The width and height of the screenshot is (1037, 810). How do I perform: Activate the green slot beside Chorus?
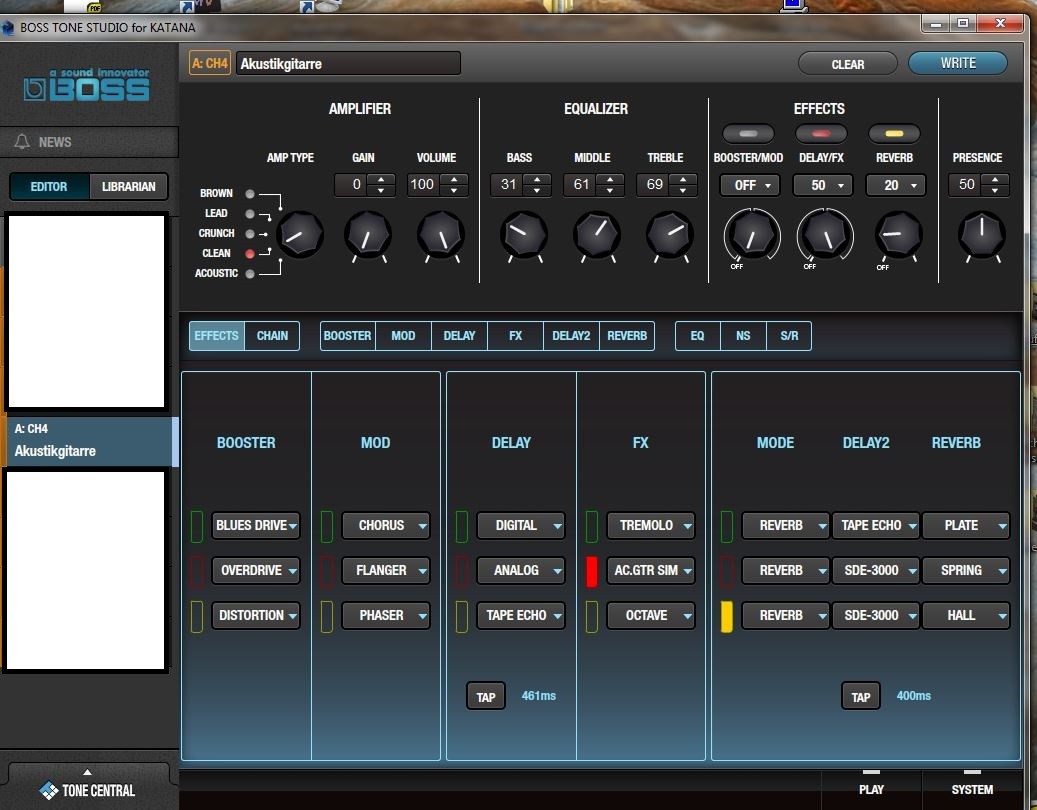tap(327, 526)
